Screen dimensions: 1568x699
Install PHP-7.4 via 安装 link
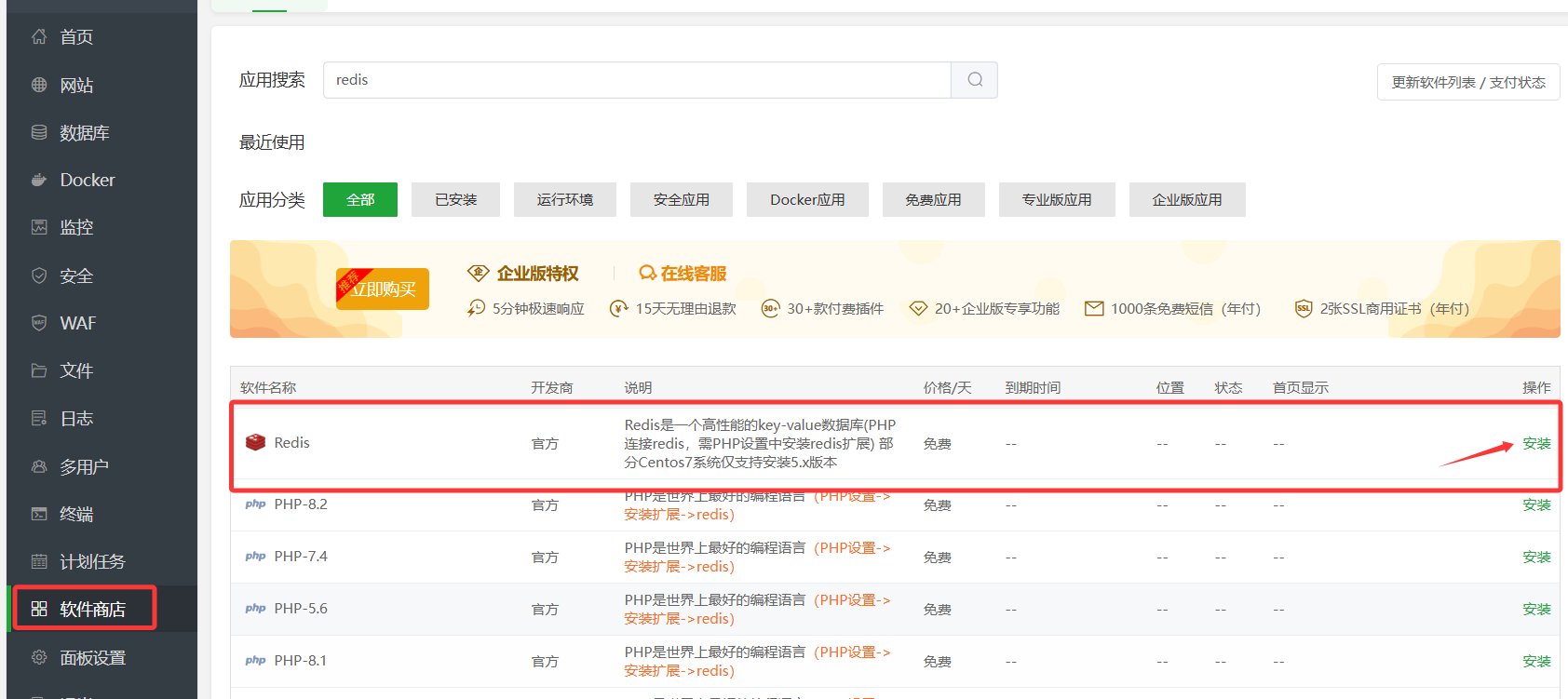[1535, 557]
